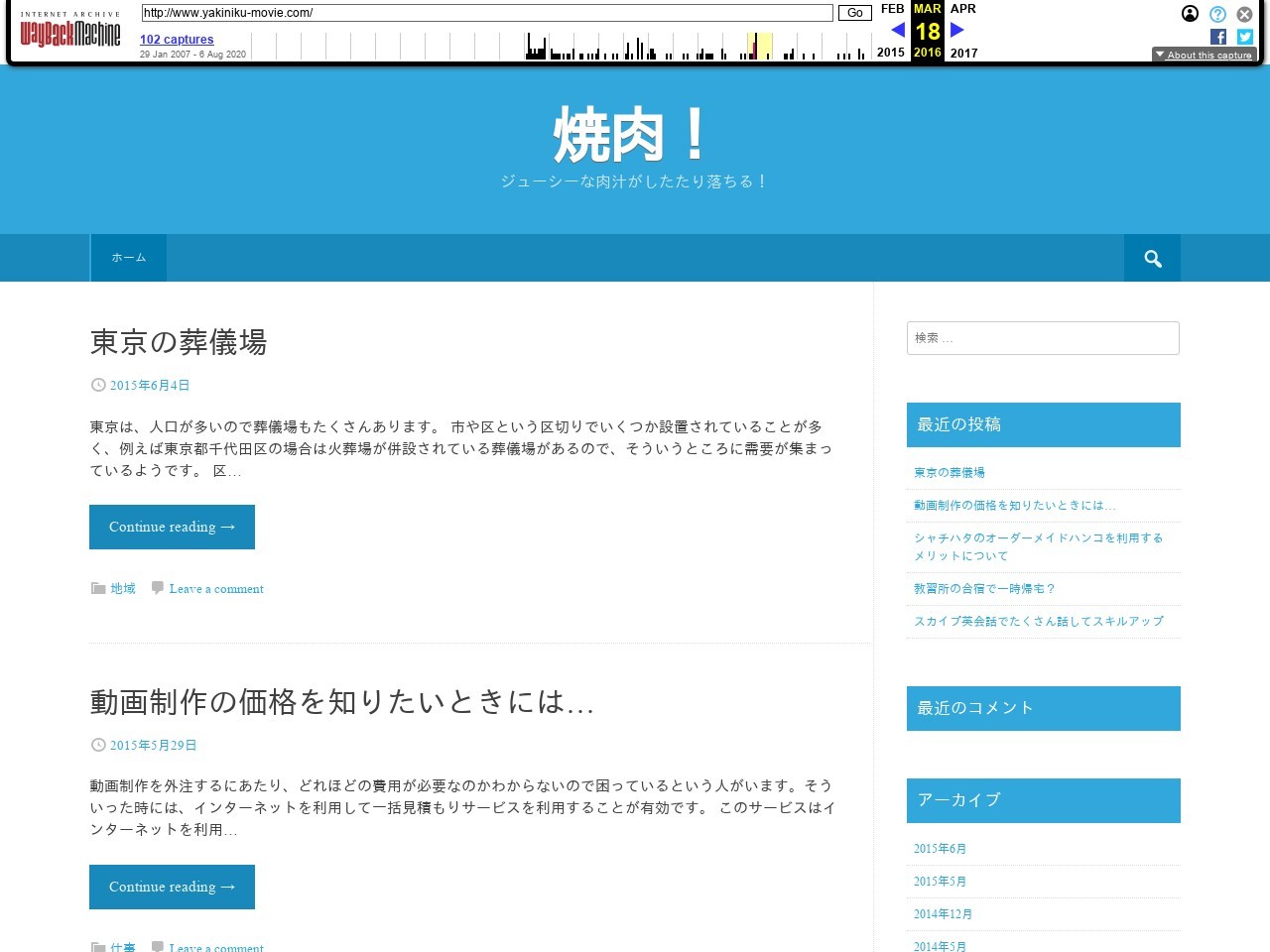Open the user account icon
Viewport: 1270px width, 952px height.
point(1190,14)
